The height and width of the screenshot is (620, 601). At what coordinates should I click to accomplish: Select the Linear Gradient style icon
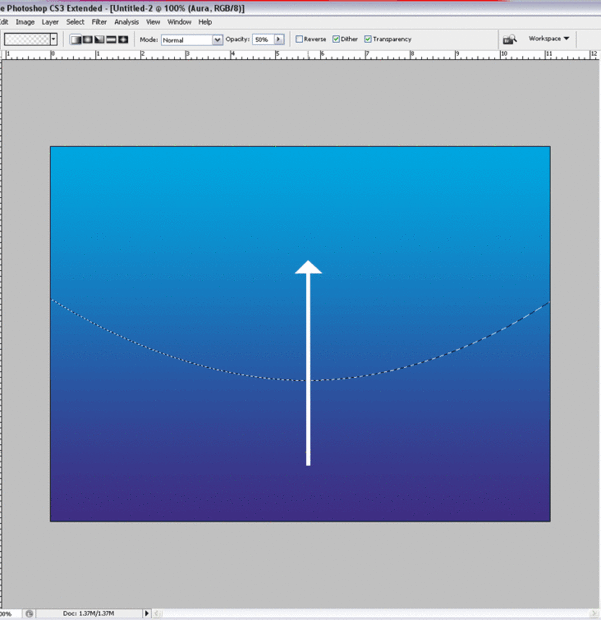point(76,40)
